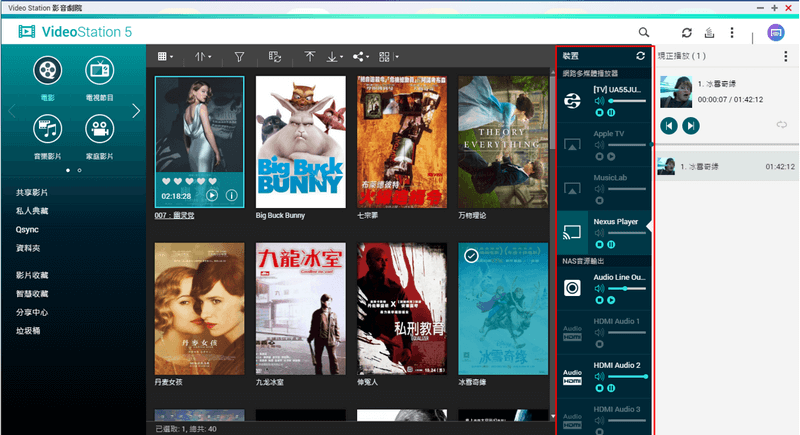Screen dimensions: 800x435
Task: Adjust the Audio Line Out volume slider
Action: pyautogui.click(x=627, y=289)
